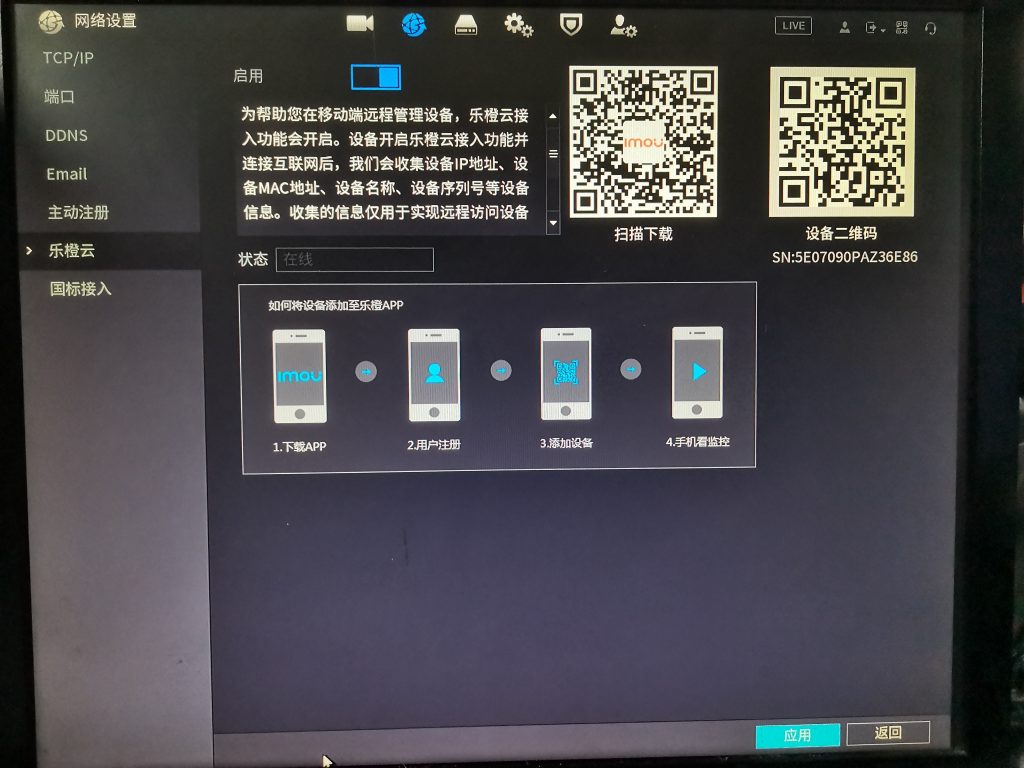The image size is (1024, 768).
Task: Click the 应用 apply button
Action: [x=797, y=735]
